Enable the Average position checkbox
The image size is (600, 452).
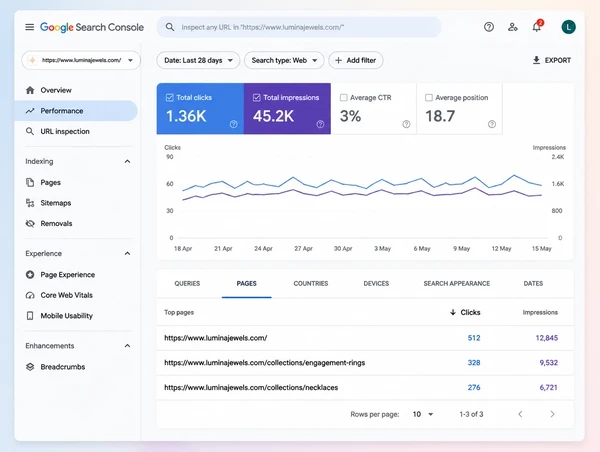tap(429, 98)
